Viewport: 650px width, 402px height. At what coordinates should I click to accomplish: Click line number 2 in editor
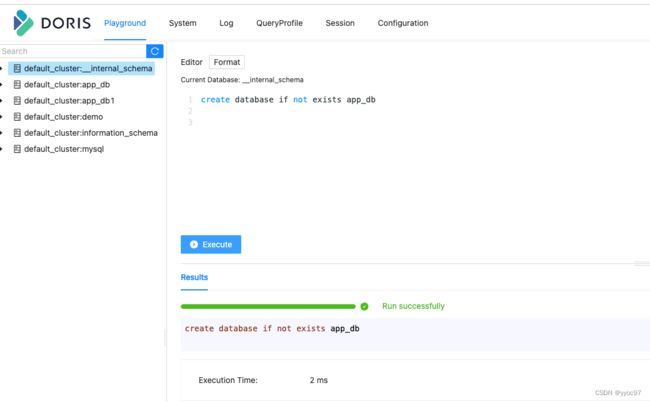[190, 111]
